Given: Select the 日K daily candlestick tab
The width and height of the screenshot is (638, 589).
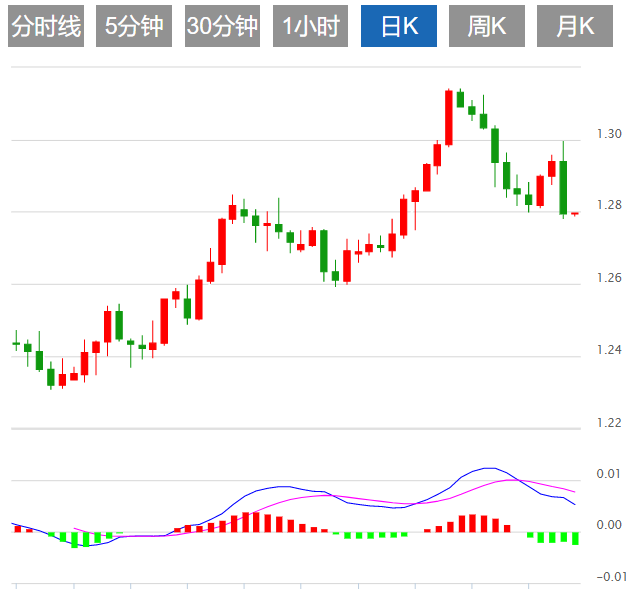Looking at the screenshot, I should tap(399, 26).
